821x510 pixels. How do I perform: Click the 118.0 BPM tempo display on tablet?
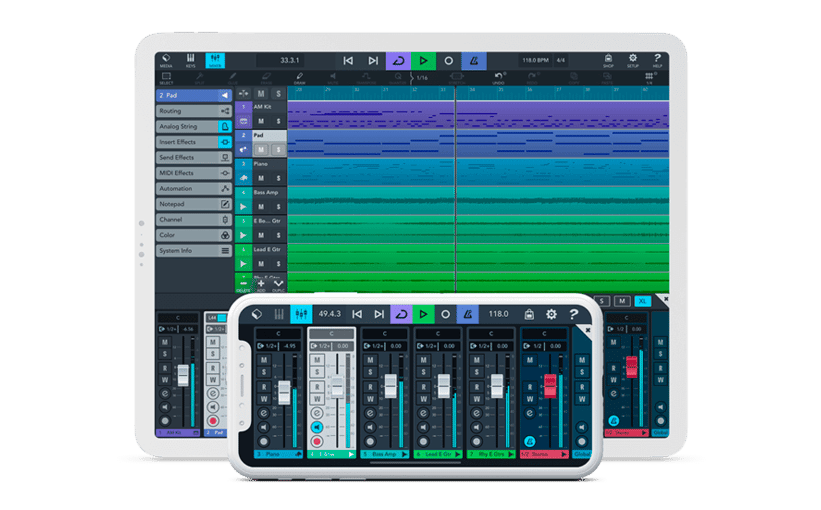point(534,61)
